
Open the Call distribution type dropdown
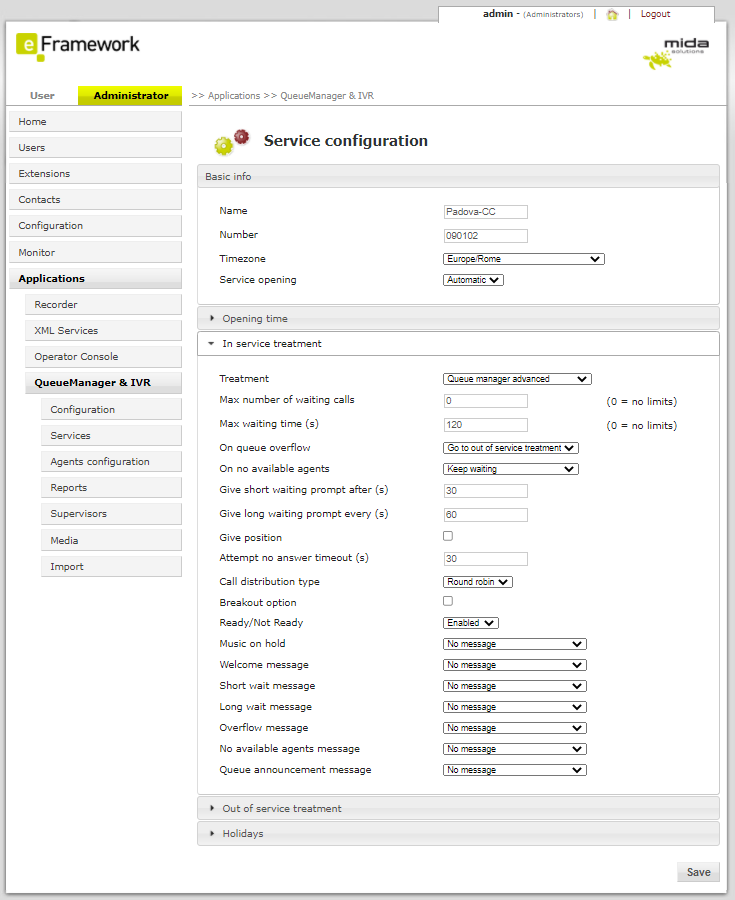tap(477, 581)
